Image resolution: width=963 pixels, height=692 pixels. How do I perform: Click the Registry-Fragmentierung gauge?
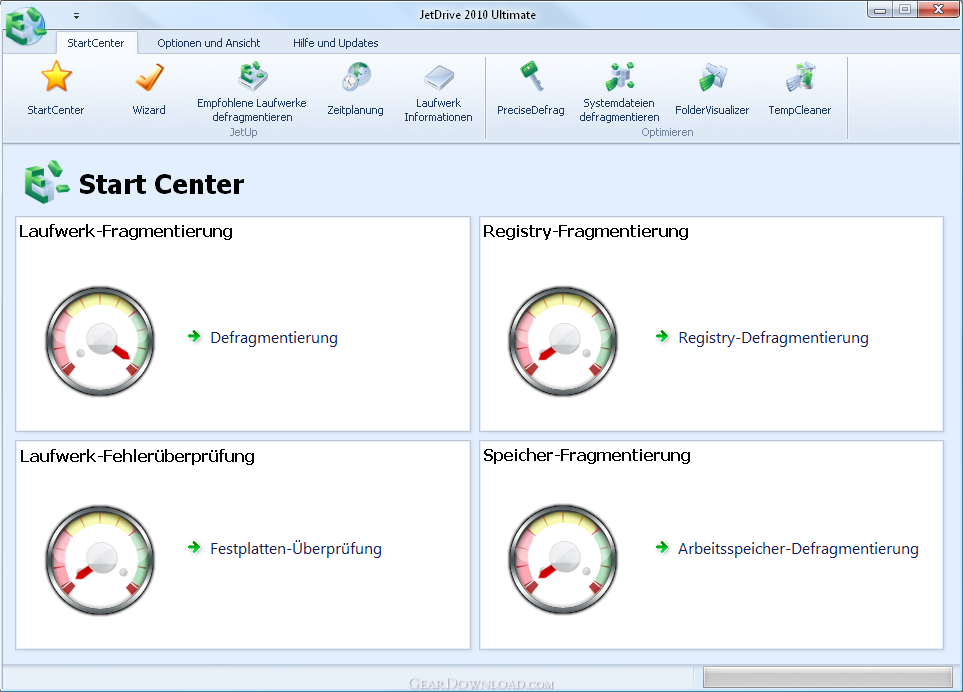pyautogui.click(x=563, y=341)
